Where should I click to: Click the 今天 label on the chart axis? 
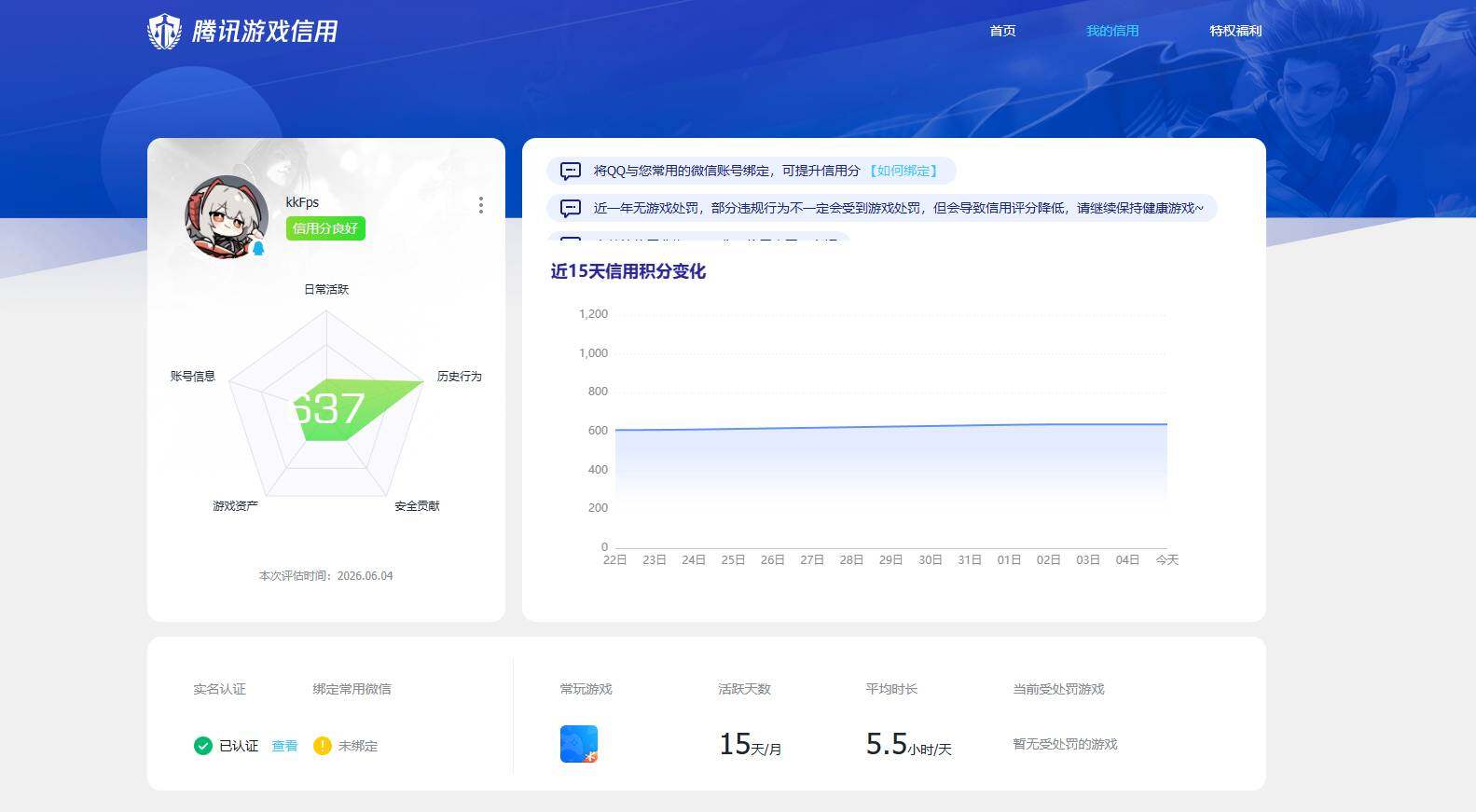[1167, 560]
